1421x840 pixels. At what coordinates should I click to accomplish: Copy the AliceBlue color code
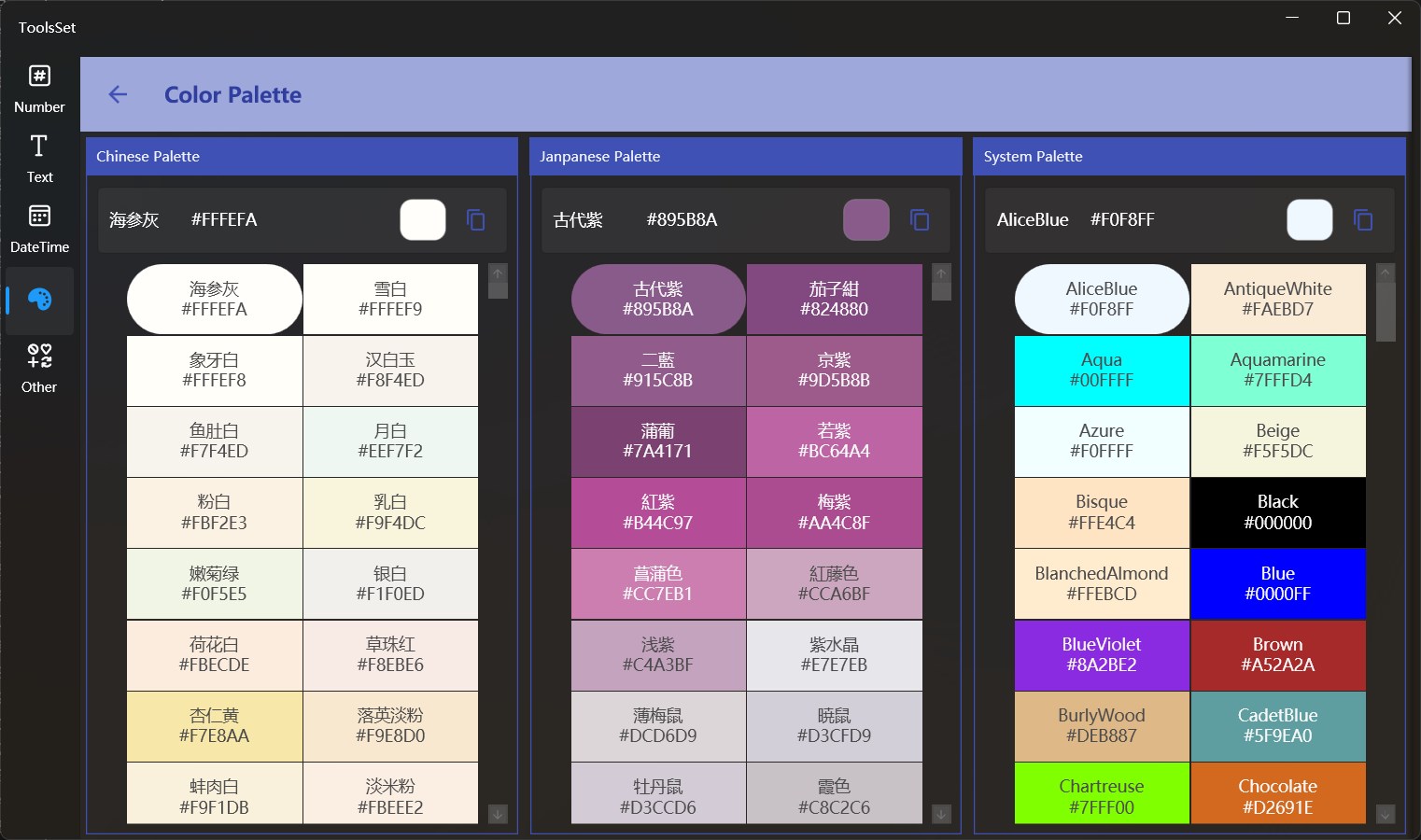1363,220
